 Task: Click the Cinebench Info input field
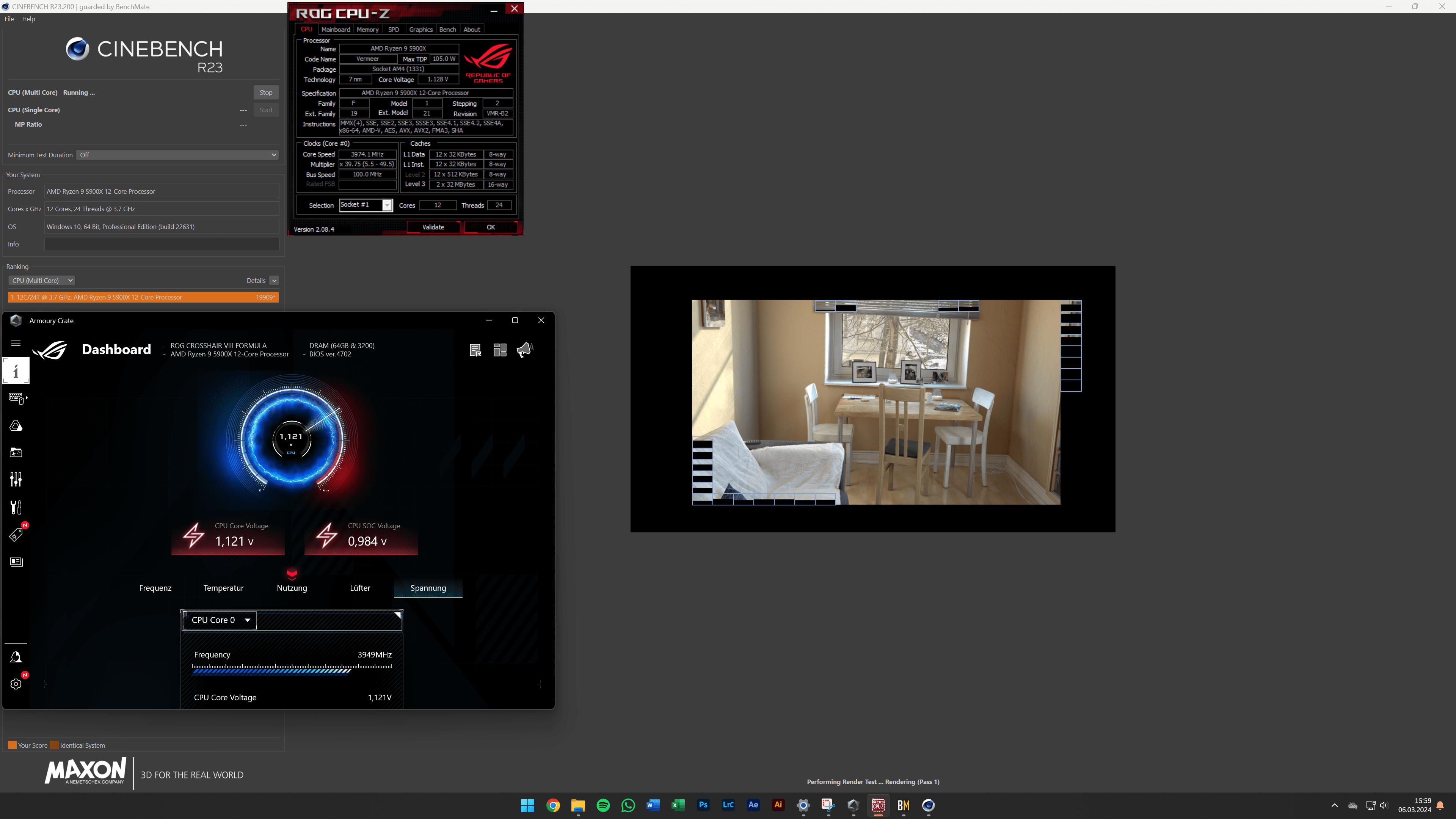pos(162,244)
